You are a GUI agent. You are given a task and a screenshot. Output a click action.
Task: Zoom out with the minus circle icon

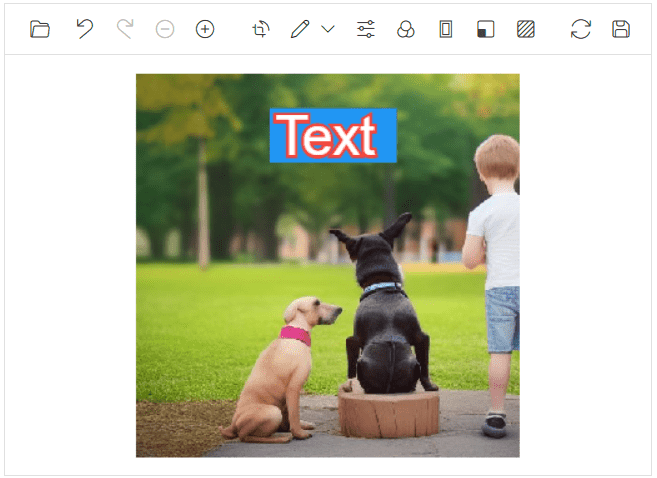click(165, 29)
